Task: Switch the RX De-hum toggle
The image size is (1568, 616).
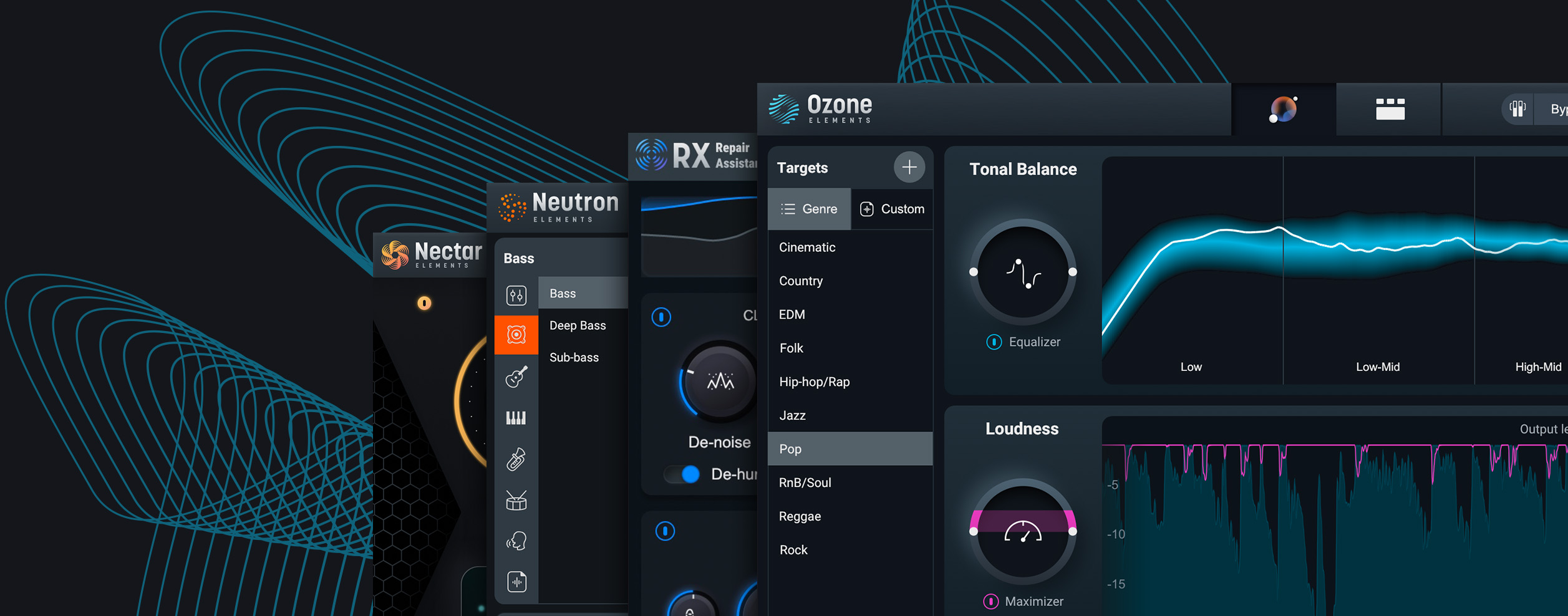Action: [681, 474]
